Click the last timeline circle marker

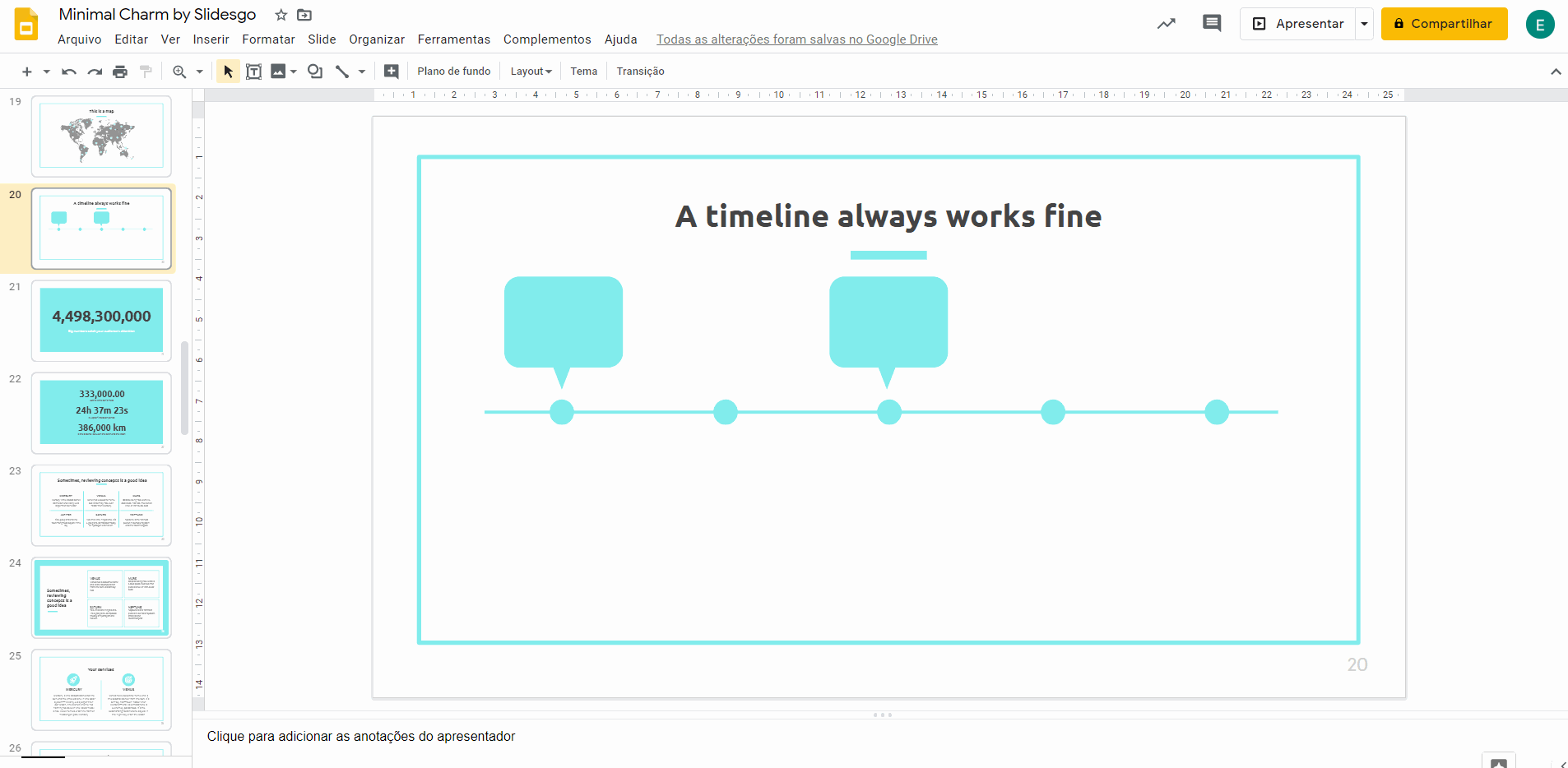[x=1217, y=412]
